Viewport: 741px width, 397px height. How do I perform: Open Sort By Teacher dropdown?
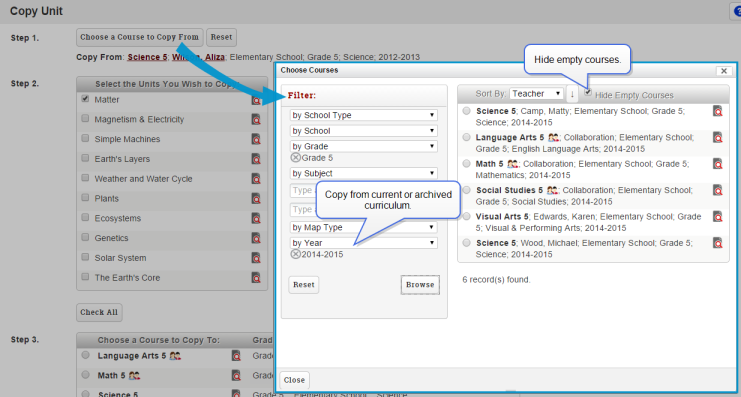click(536, 94)
